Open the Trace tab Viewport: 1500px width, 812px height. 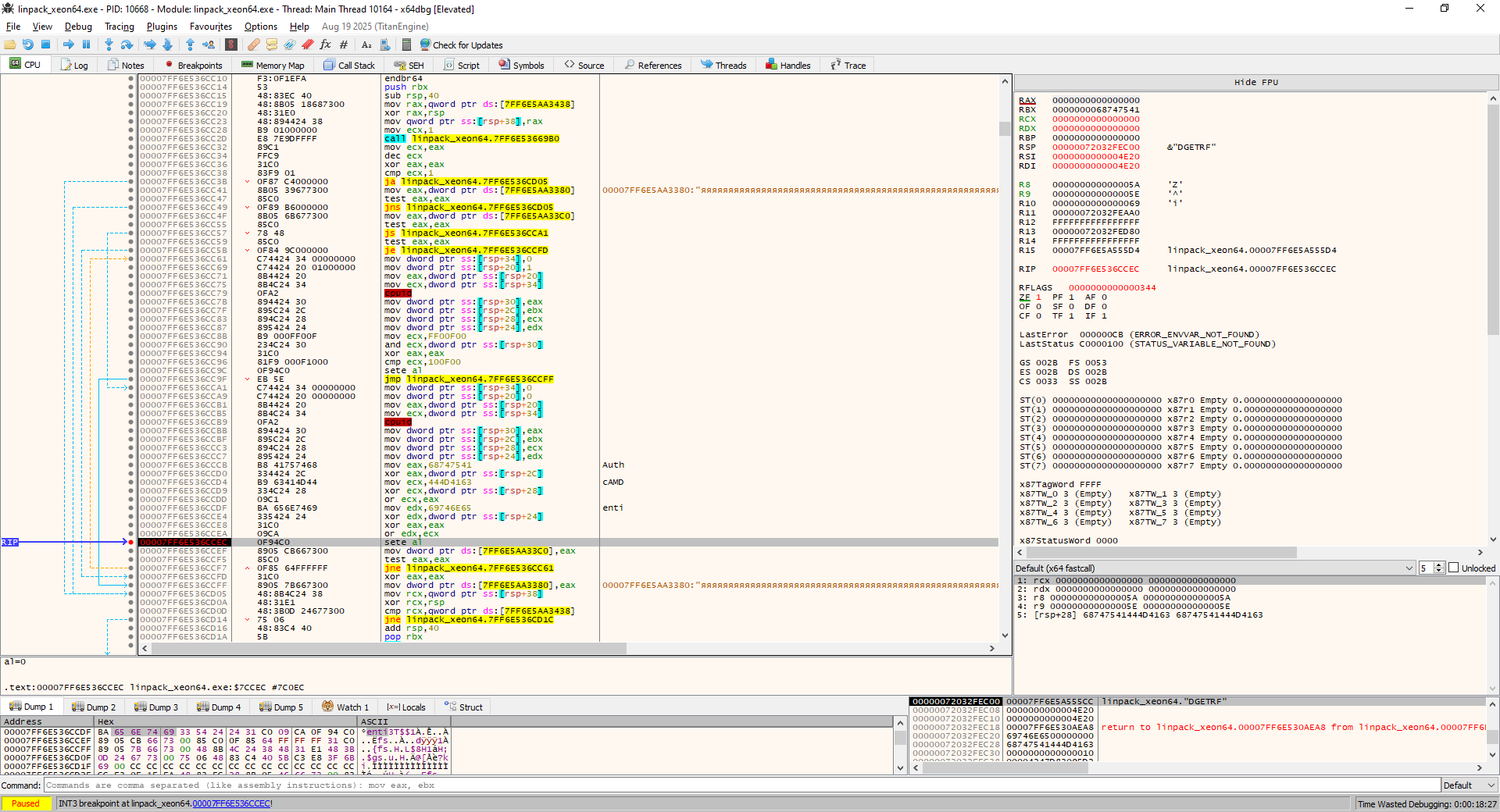(x=848, y=65)
